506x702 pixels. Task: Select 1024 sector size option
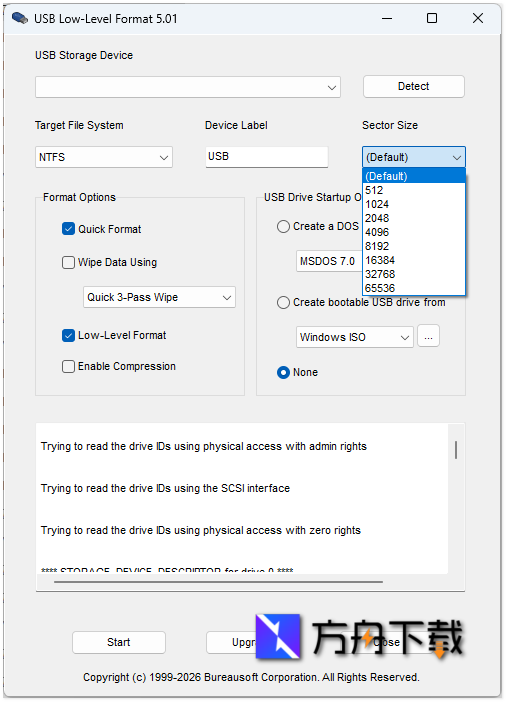click(413, 204)
